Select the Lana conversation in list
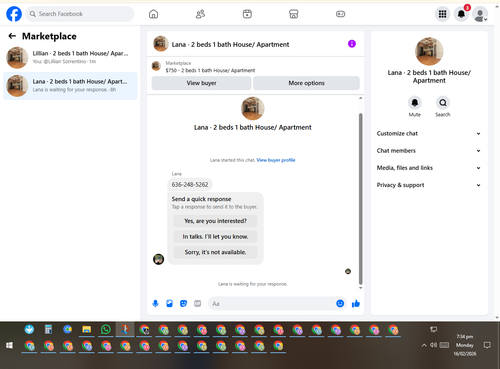The image size is (500, 369). (70, 86)
